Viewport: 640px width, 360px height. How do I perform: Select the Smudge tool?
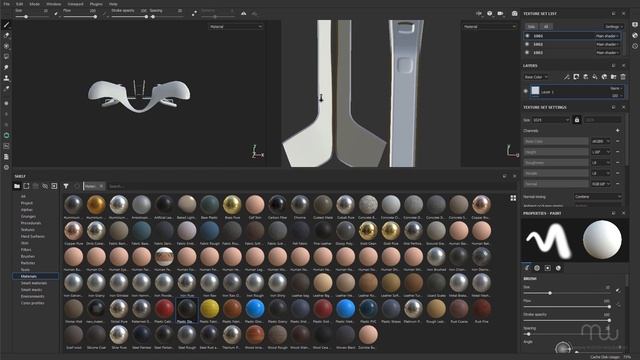(x=6, y=67)
